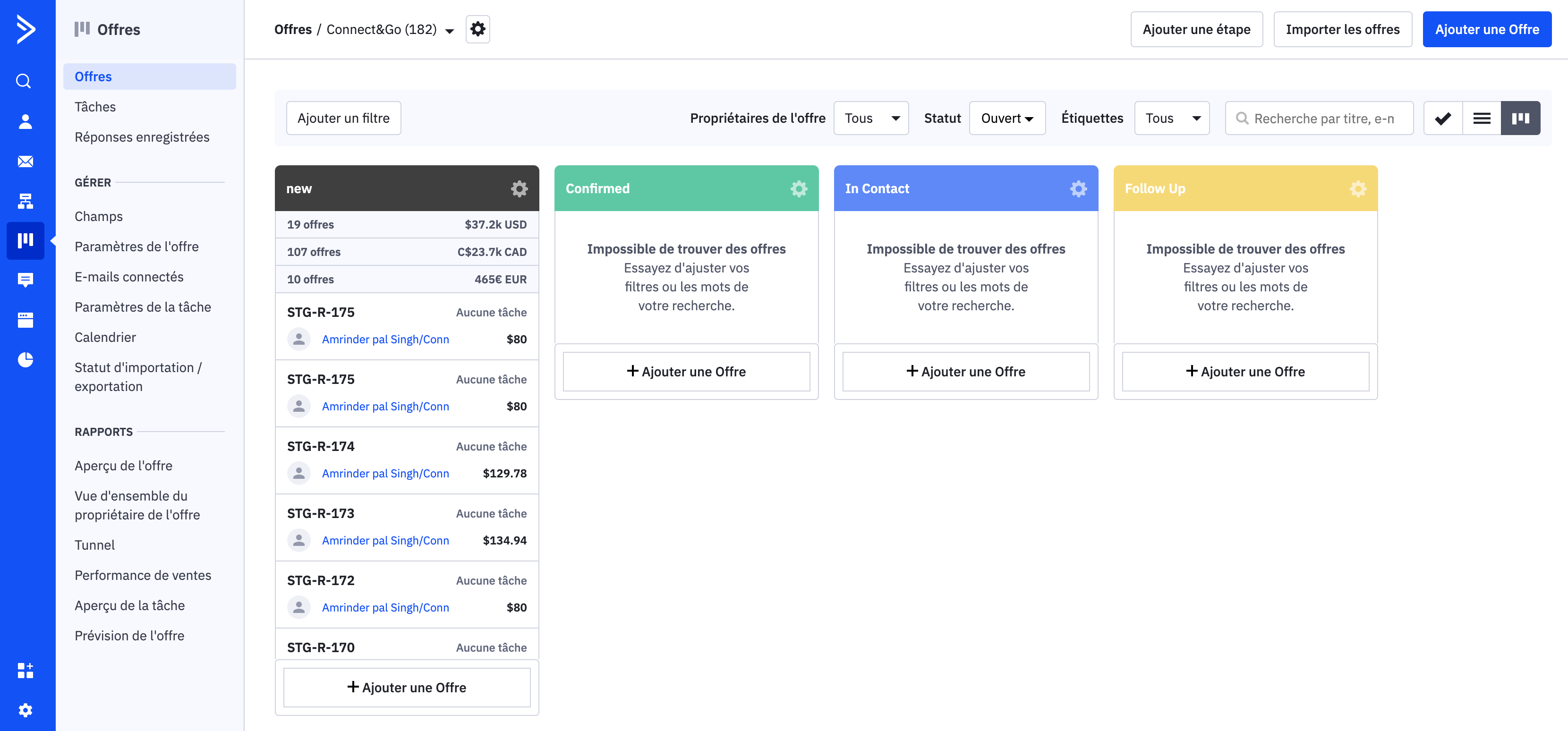The image size is (1568, 731).
Task: Switch to kanban board view
Action: [1520, 118]
